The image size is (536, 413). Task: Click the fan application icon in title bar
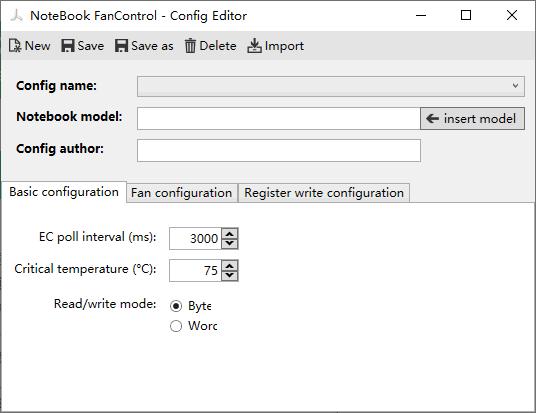tap(16, 15)
